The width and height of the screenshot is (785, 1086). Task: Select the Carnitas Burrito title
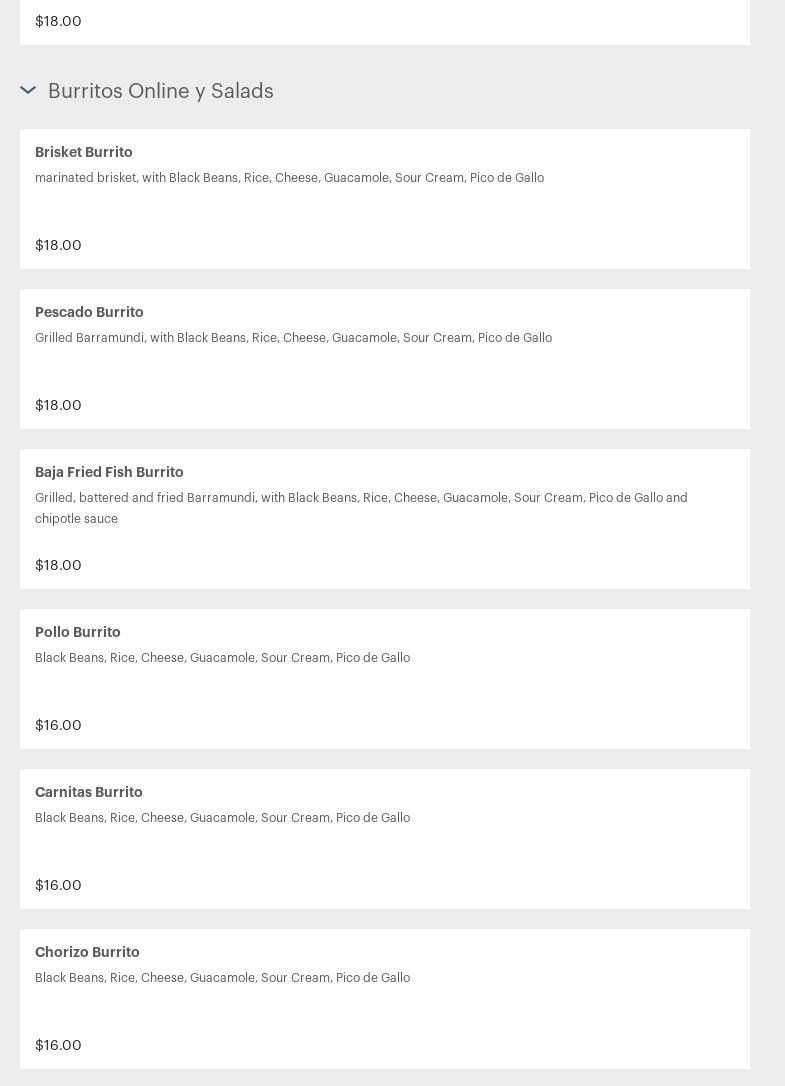point(89,792)
